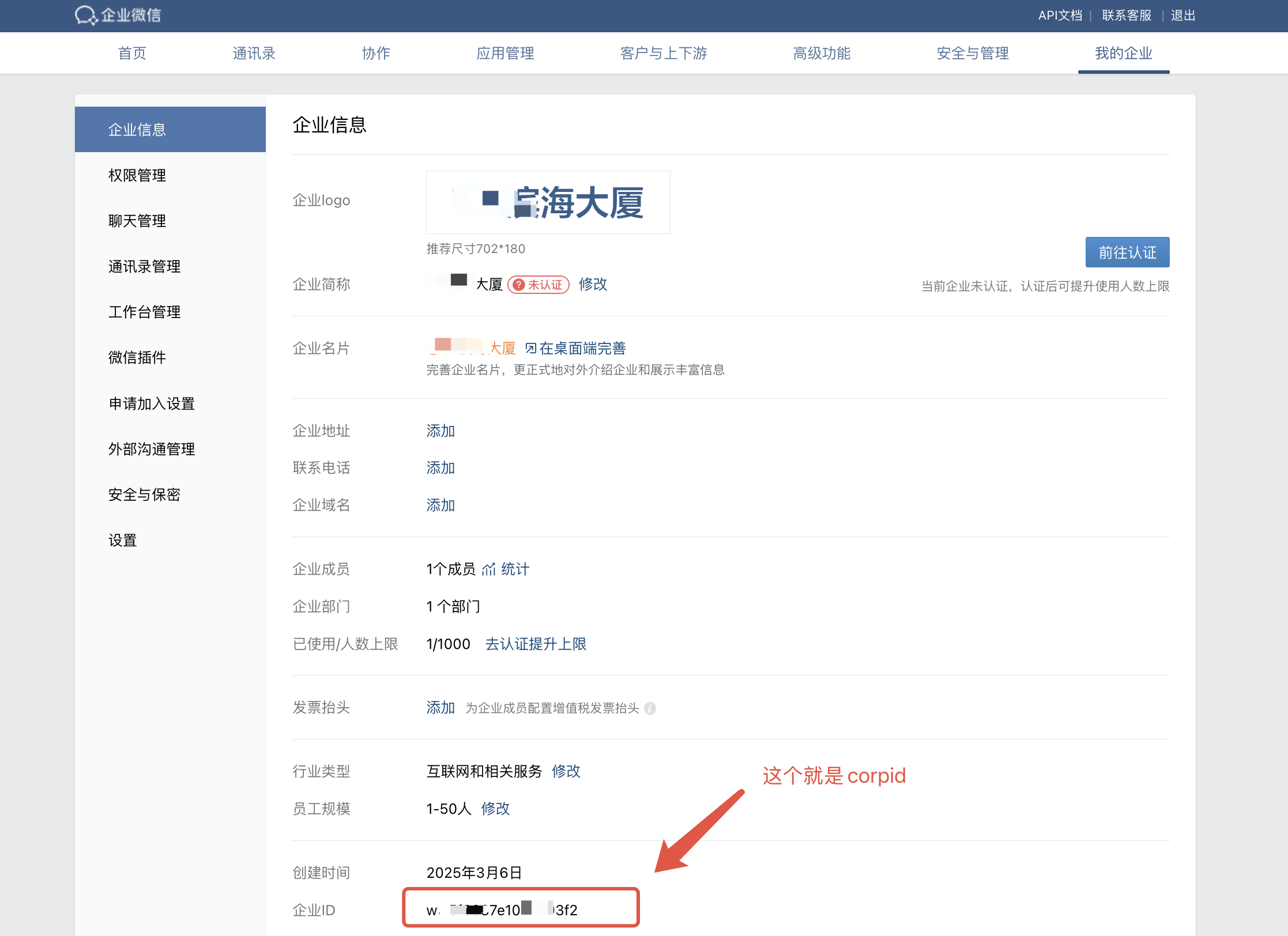
Task: Click the 在桌面端完善 external link icon
Action: 530,348
